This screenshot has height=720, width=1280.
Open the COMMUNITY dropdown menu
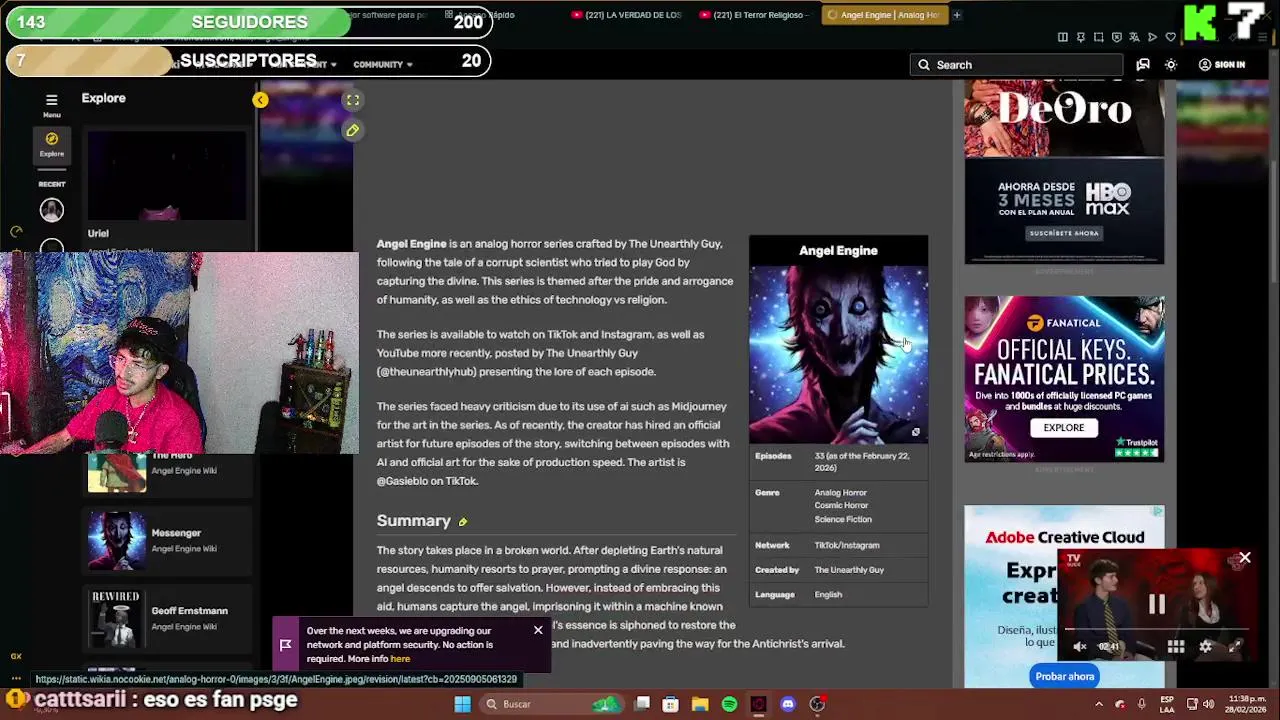383,64
